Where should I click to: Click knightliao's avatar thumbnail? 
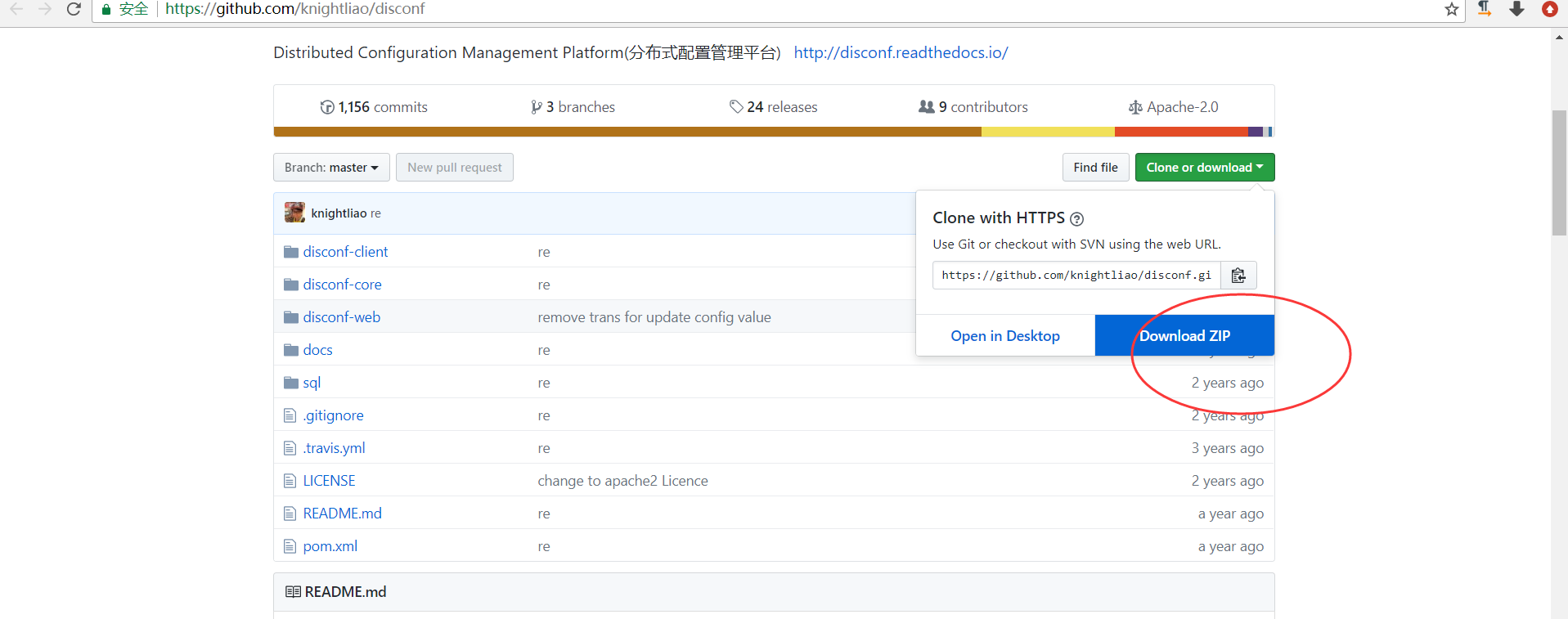294,213
